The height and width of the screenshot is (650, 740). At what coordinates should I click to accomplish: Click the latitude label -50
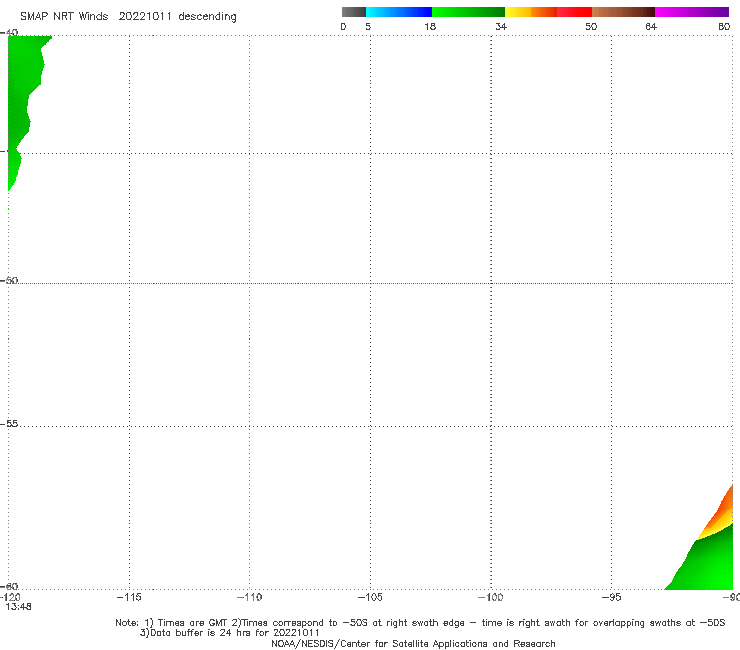point(9,280)
